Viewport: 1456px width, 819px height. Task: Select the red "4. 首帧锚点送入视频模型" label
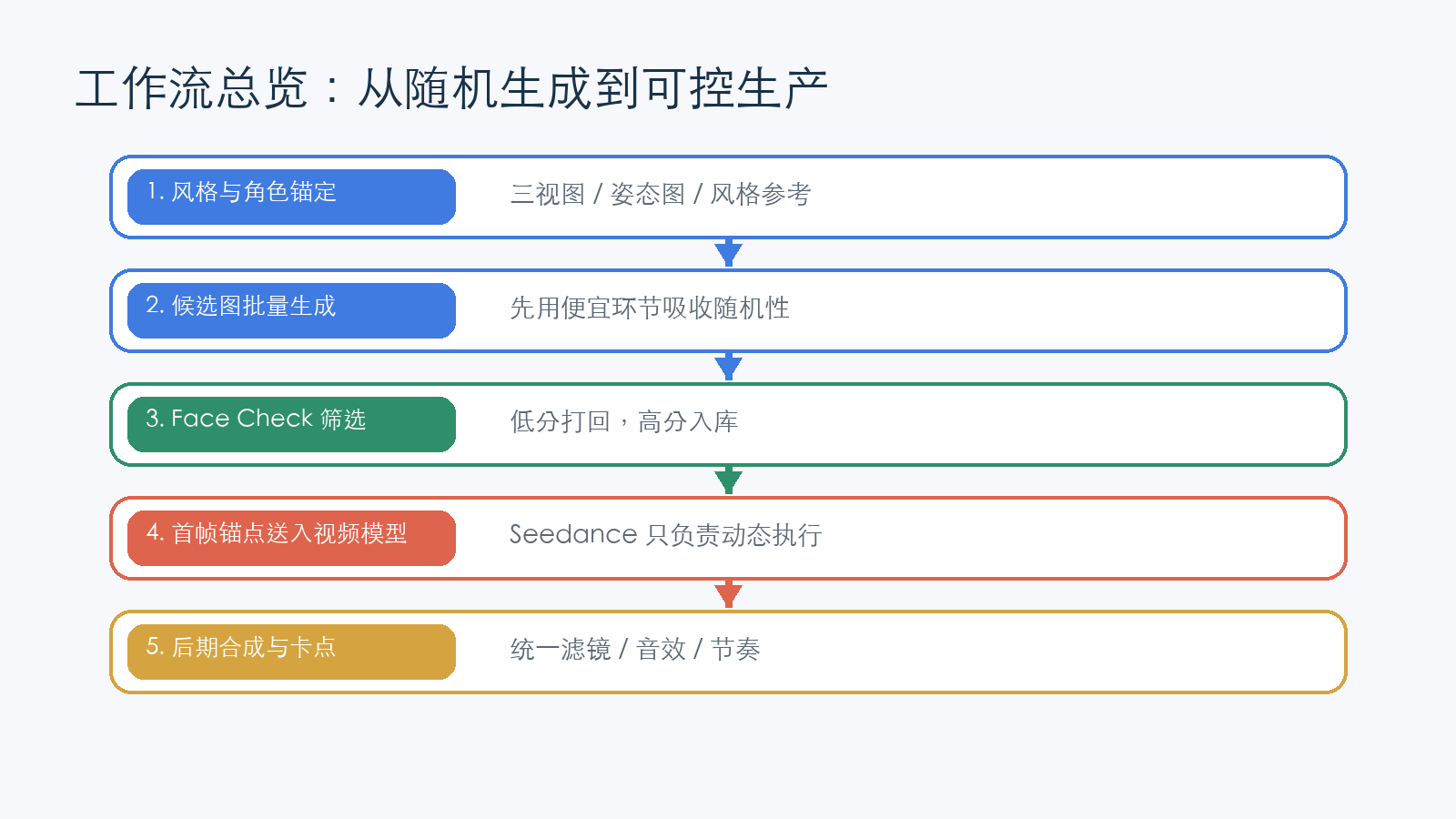[291, 538]
